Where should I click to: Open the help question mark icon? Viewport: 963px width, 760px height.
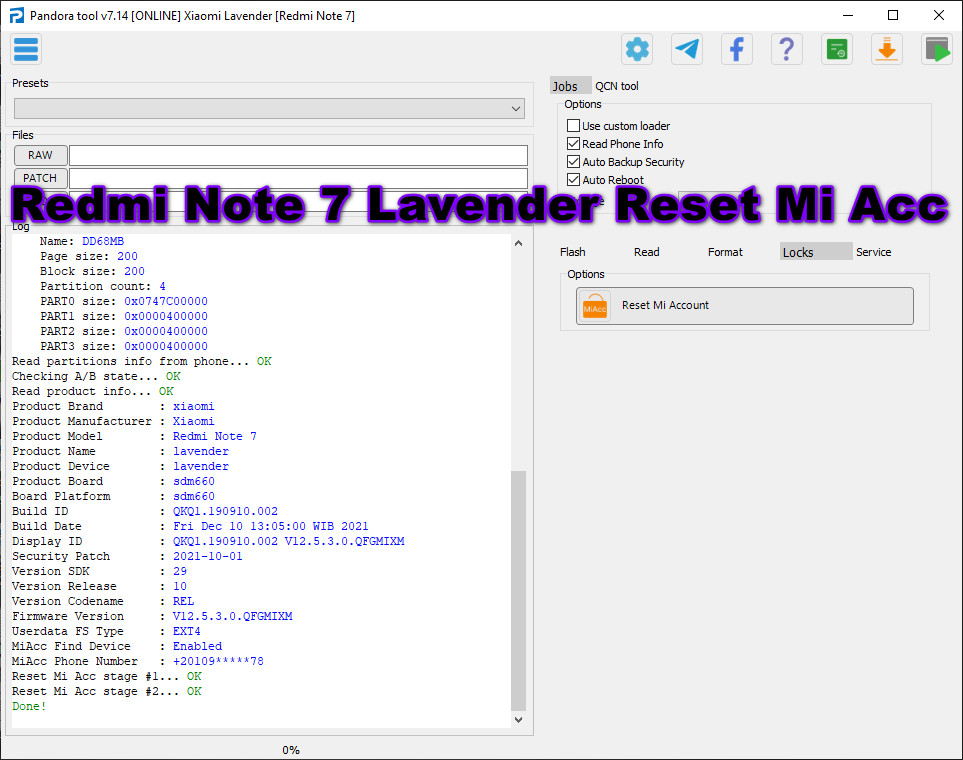[787, 49]
